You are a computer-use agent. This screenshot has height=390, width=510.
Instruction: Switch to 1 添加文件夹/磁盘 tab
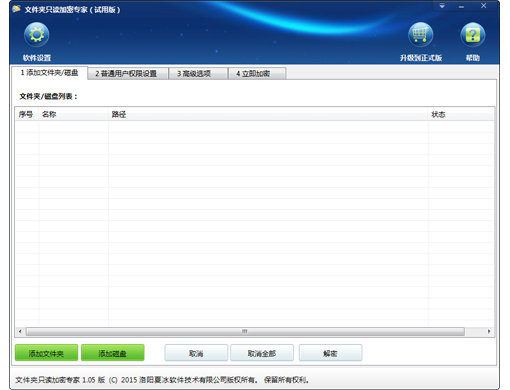(49, 73)
